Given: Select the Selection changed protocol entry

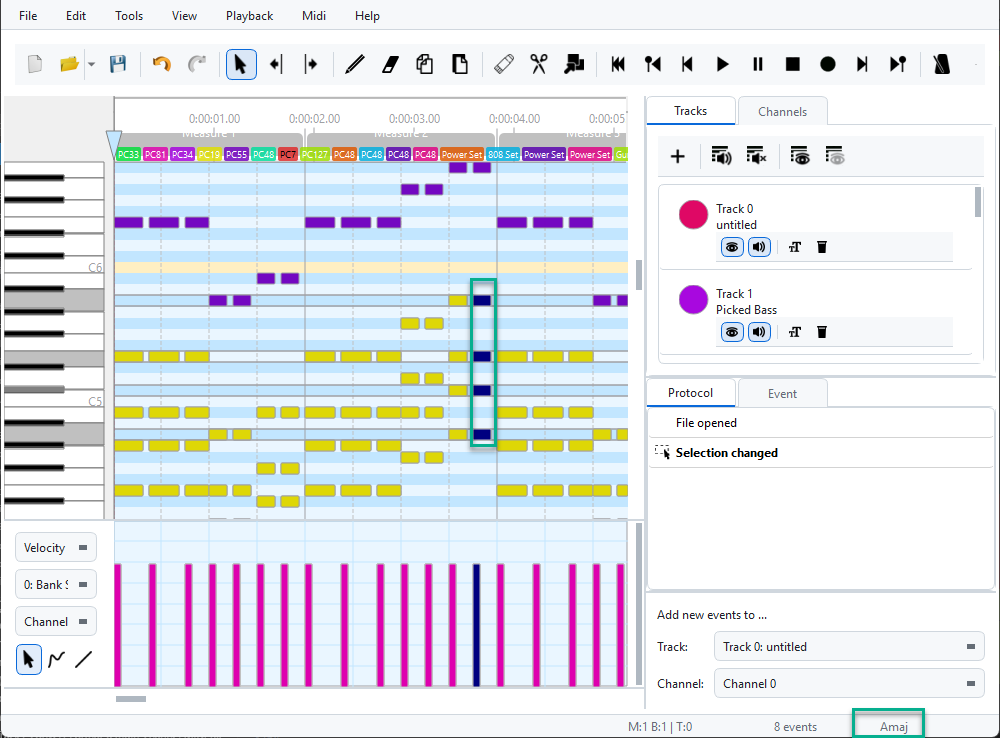Looking at the screenshot, I should click(x=726, y=453).
